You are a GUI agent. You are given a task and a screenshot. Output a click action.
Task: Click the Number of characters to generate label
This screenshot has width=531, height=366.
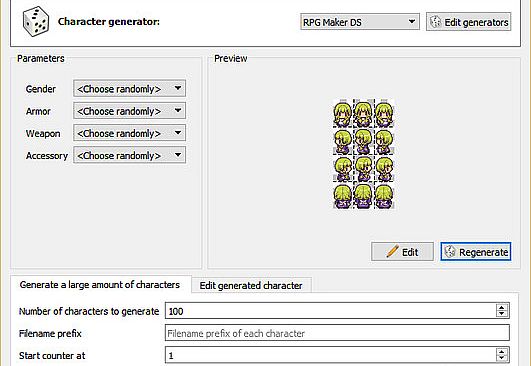click(89, 311)
